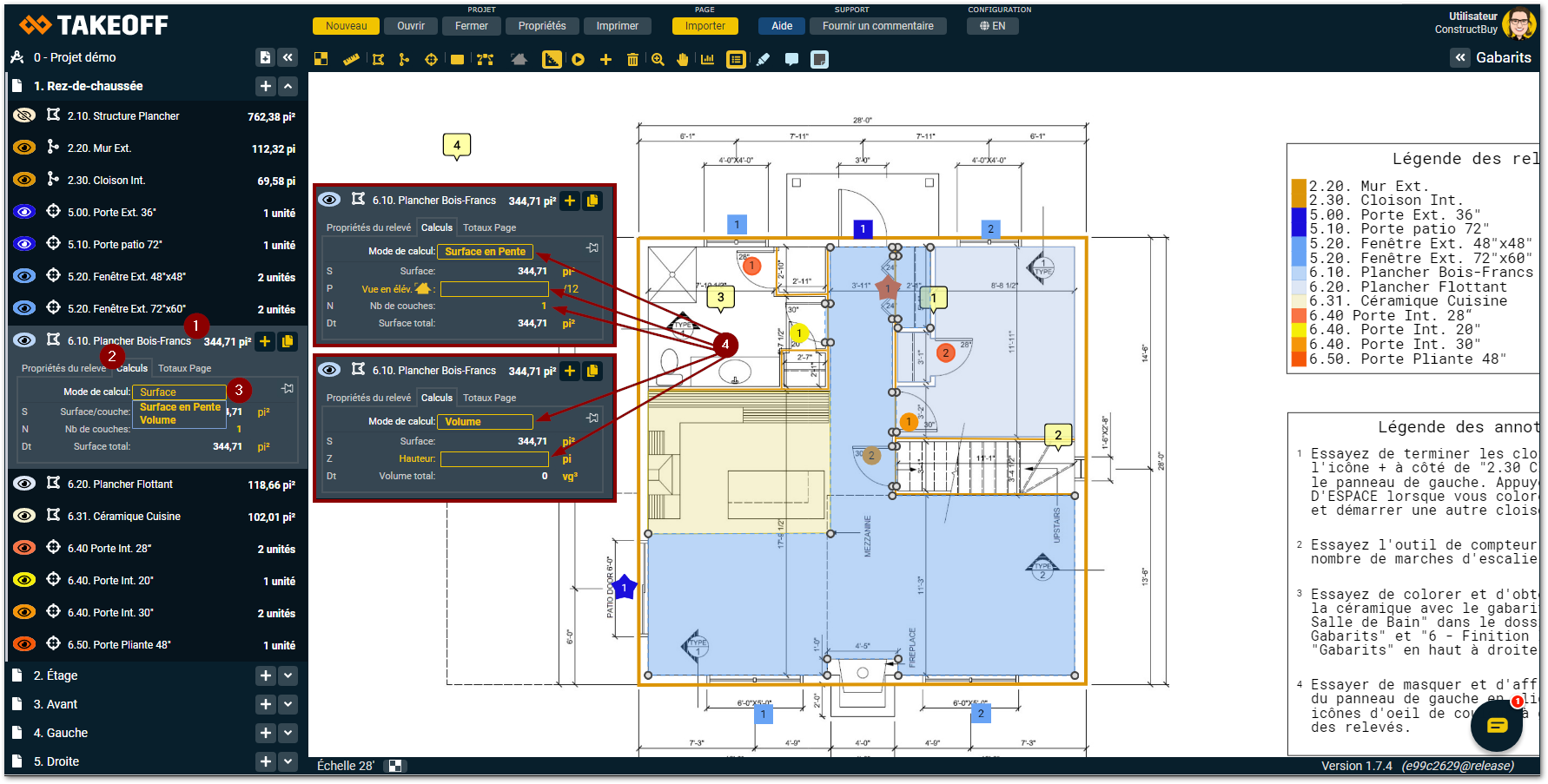Click the Importer page button

click(705, 26)
